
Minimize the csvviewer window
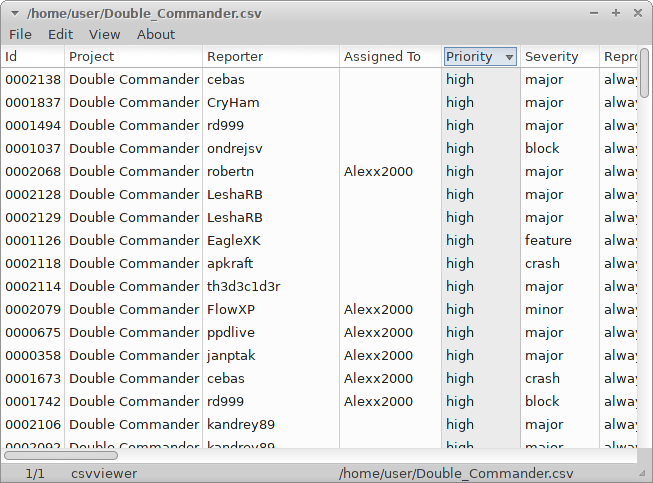[594, 13]
